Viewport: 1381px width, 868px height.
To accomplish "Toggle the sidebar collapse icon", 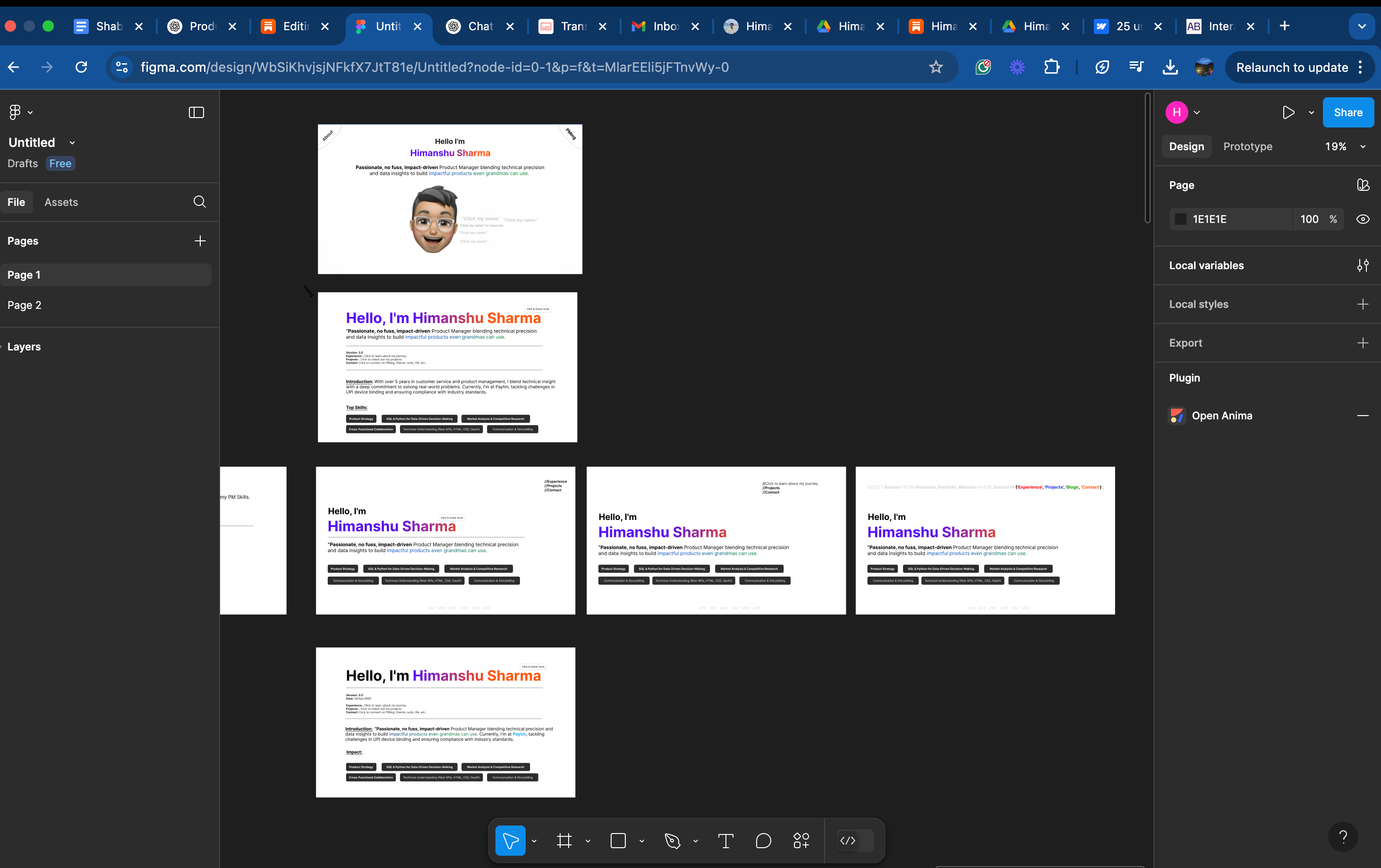I will (x=196, y=112).
